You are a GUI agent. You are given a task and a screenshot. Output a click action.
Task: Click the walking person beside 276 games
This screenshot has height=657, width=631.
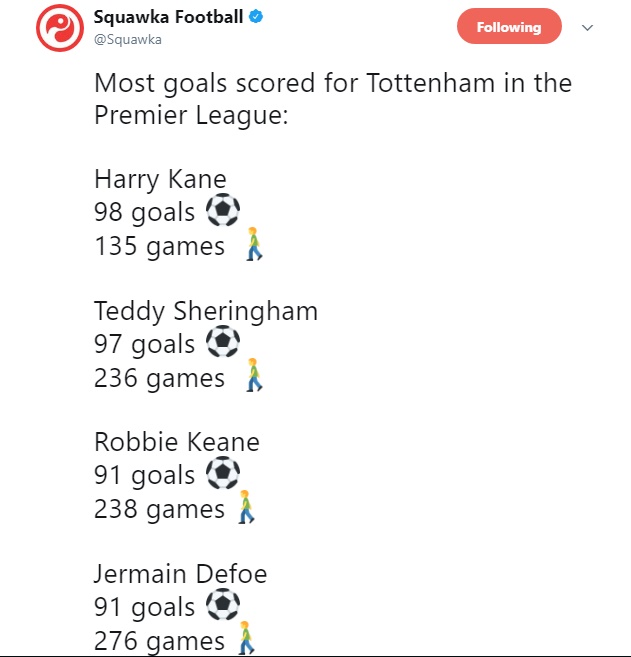[246, 638]
